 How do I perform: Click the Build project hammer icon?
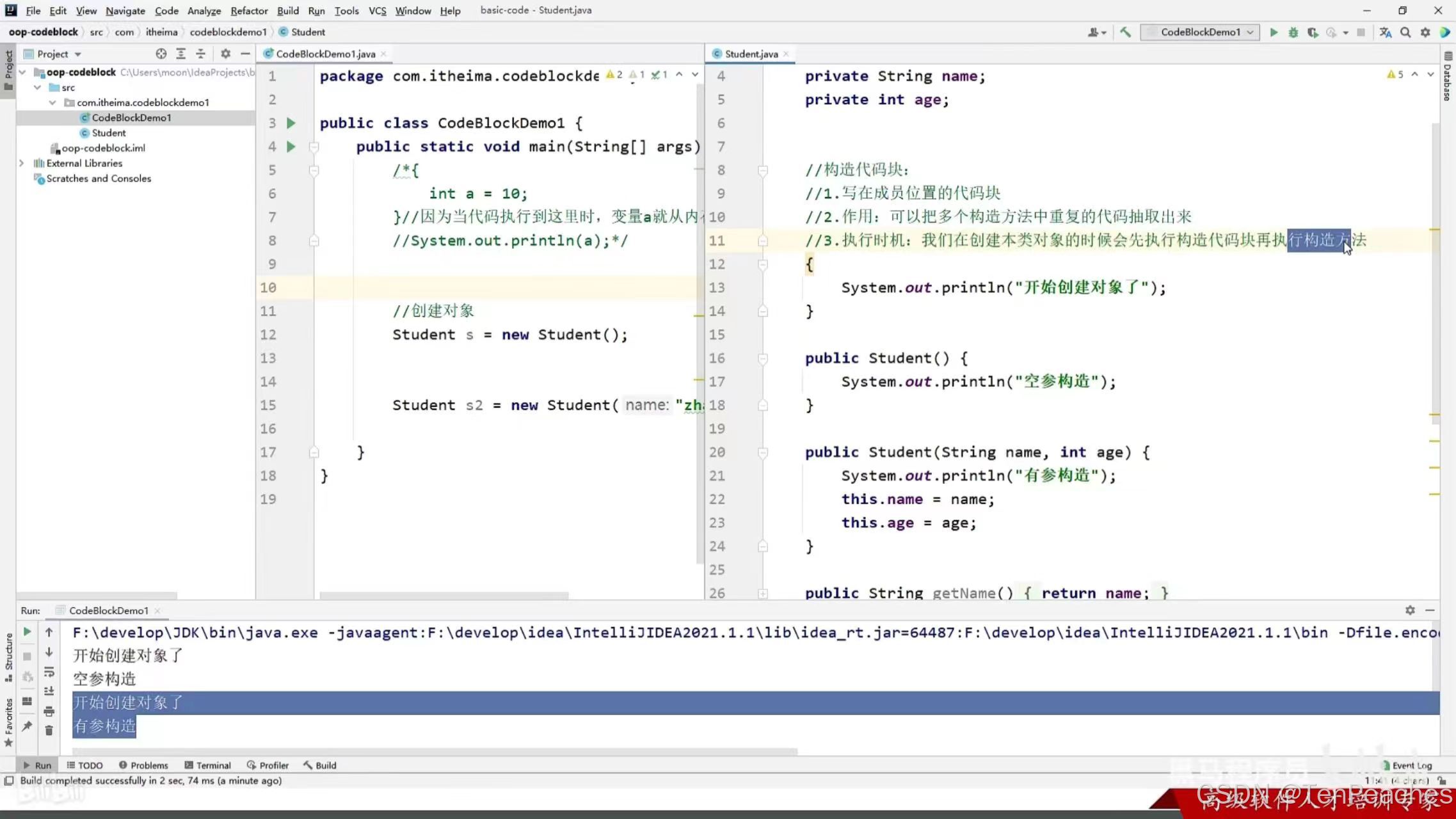[x=1125, y=32]
